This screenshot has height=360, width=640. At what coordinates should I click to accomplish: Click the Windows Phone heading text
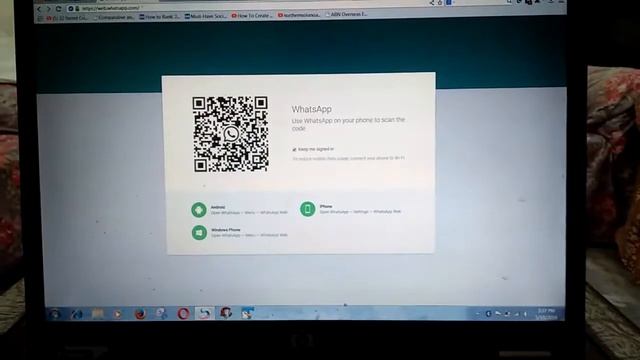(x=226, y=230)
